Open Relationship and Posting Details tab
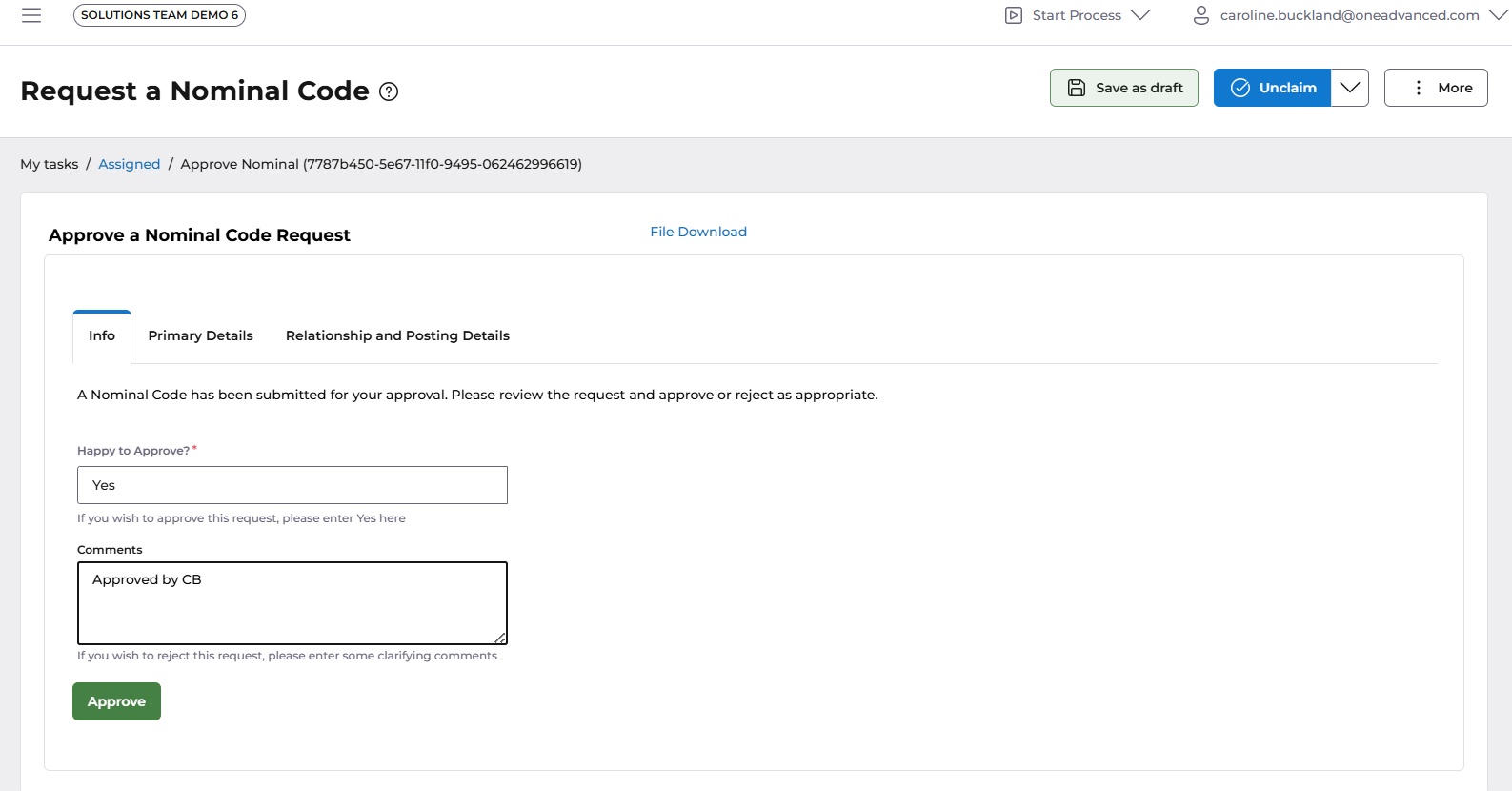This screenshot has height=791, width=1512. 397,335
